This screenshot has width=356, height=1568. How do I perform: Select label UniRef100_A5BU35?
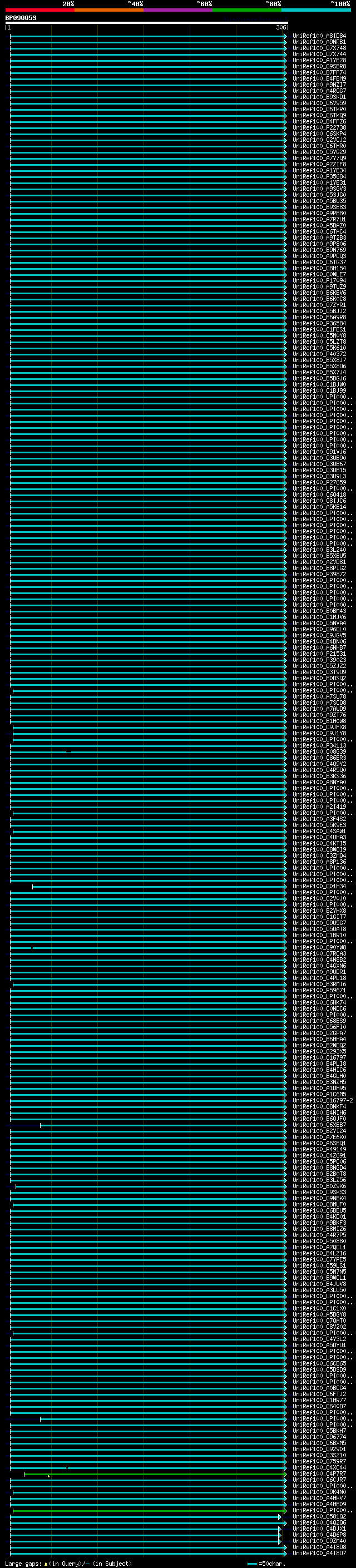[319, 201]
